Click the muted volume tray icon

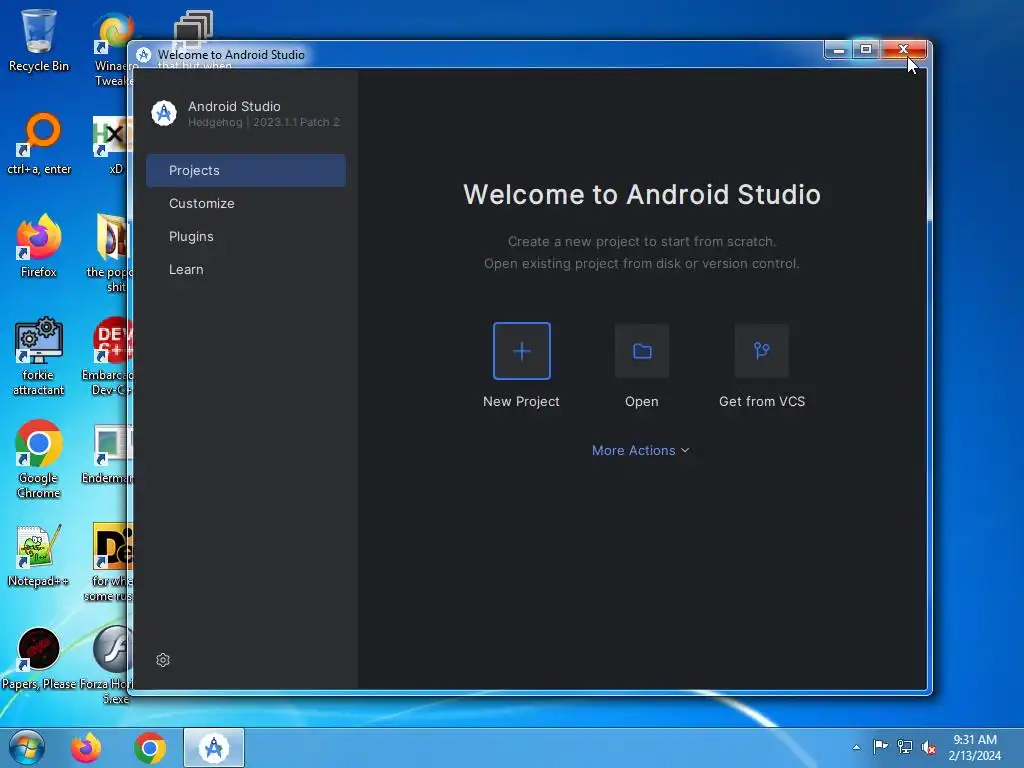tap(929, 746)
